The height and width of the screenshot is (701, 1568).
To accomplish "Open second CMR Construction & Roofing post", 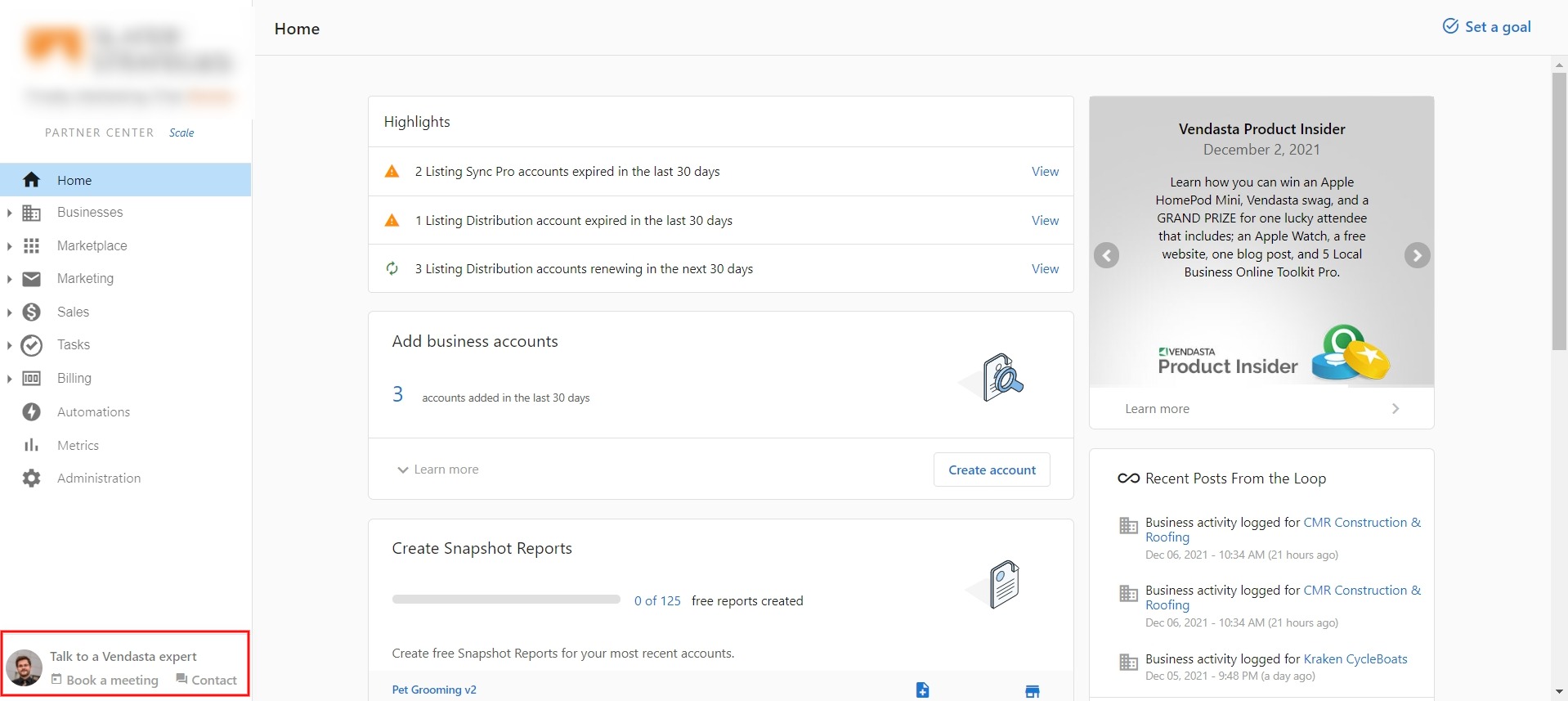I will click(x=1284, y=598).
